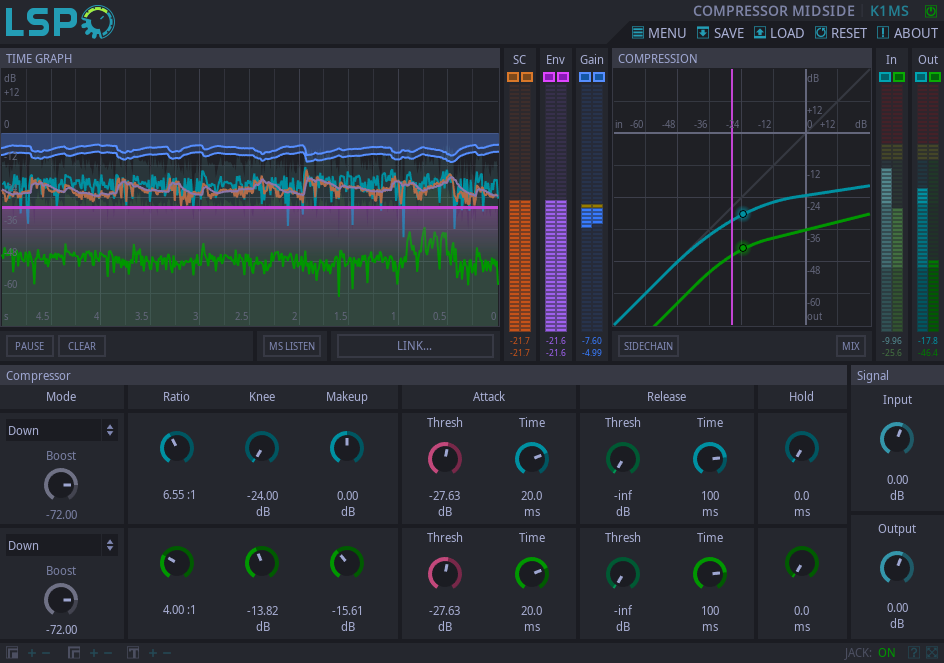Click the green Ratio knob set to 4.00:1
This screenshot has height=663, width=944.
pyautogui.click(x=176, y=564)
